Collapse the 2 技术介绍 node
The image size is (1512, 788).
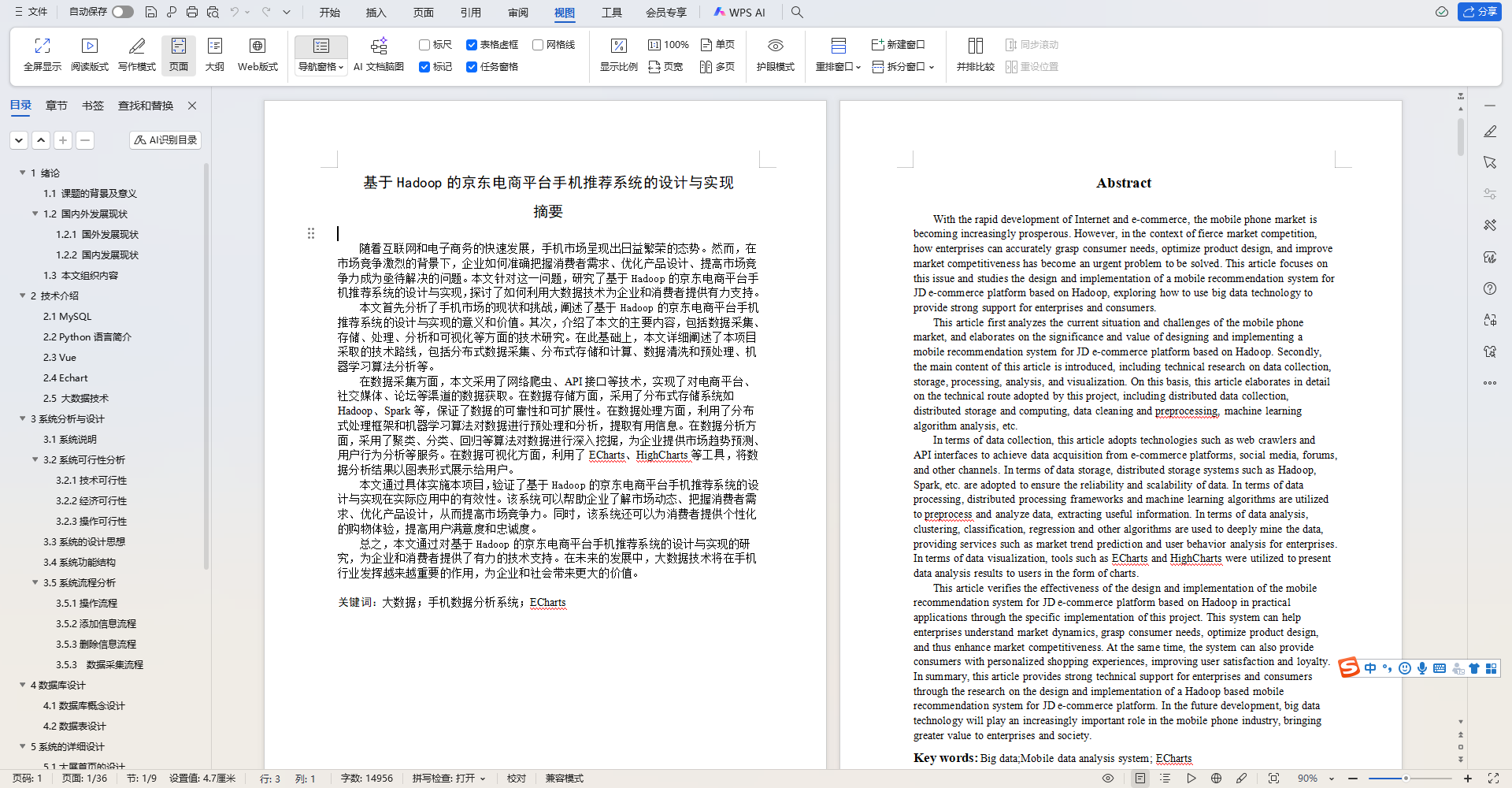(23, 295)
